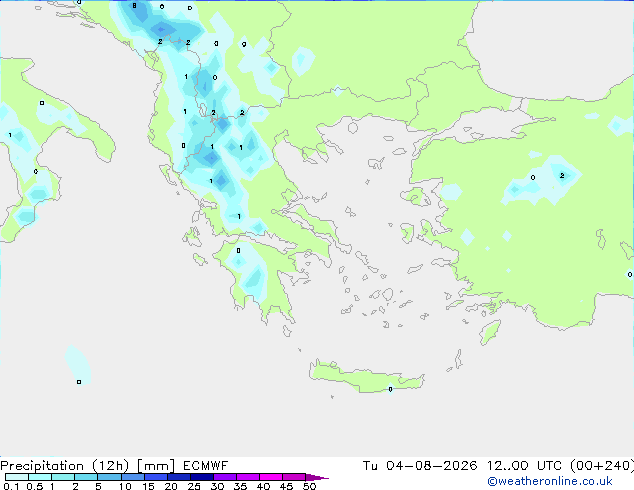
Task: Select the 5–10 mm legend color box
Action: click(109, 477)
